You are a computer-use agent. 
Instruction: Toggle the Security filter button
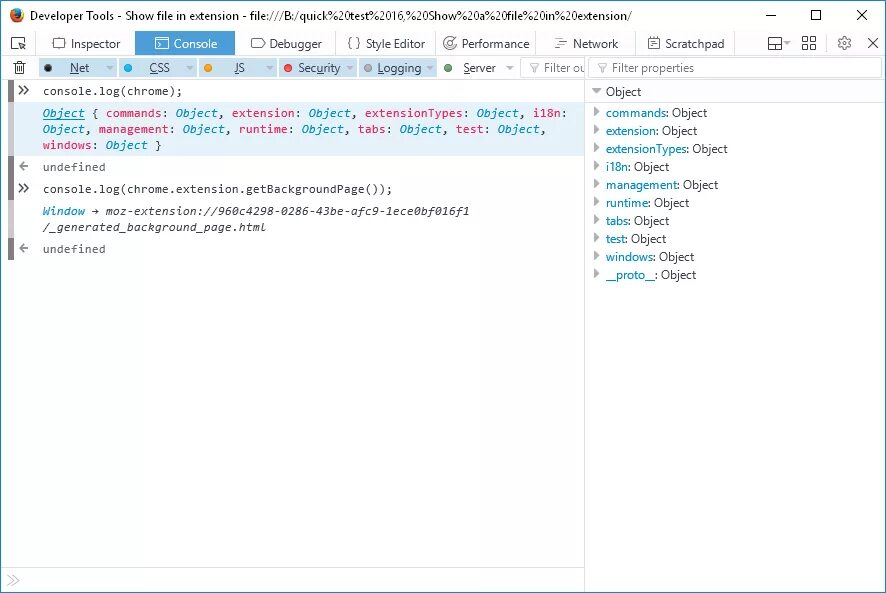click(x=312, y=68)
